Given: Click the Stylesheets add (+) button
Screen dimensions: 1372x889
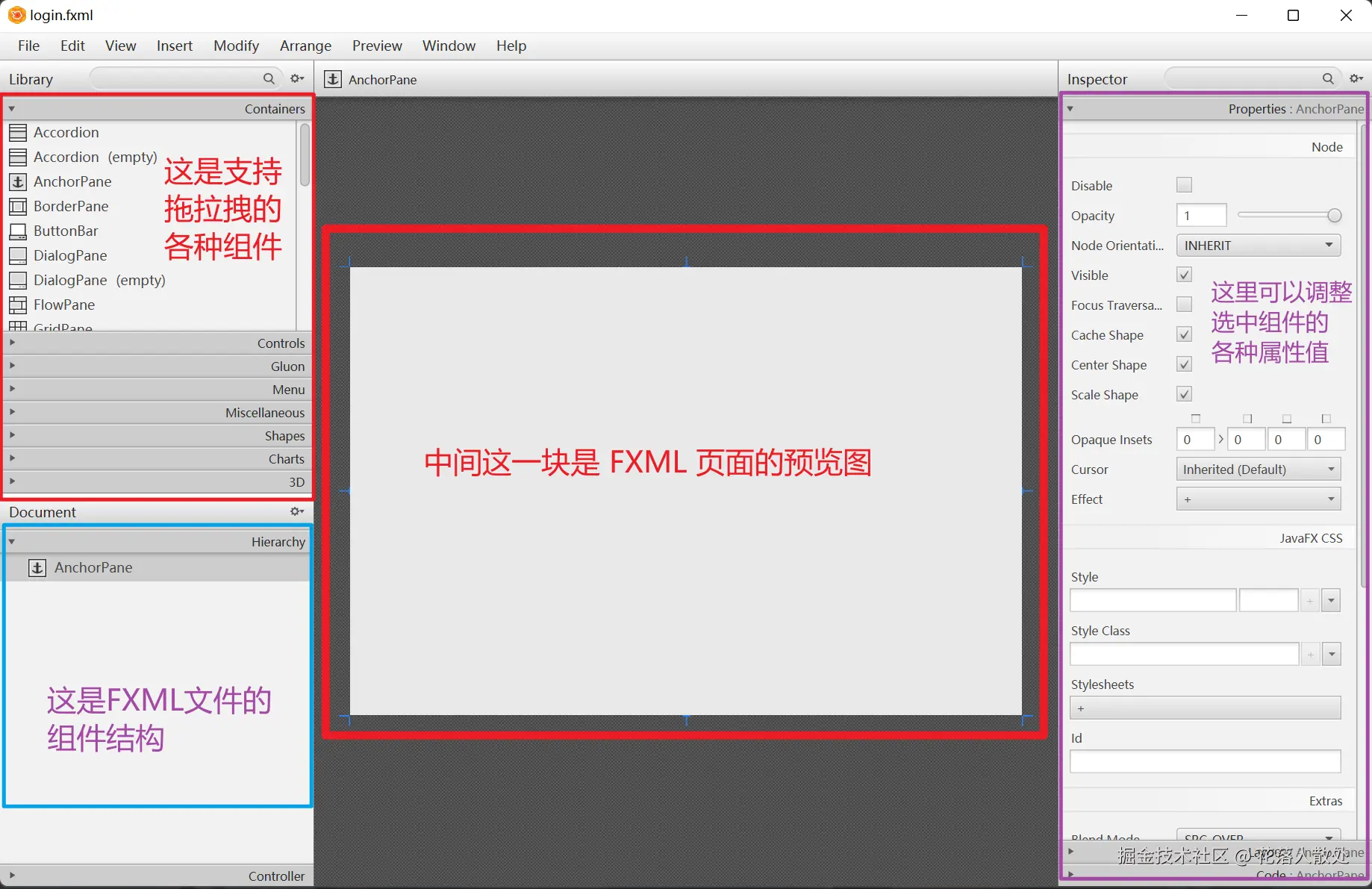Looking at the screenshot, I should tap(1205, 708).
